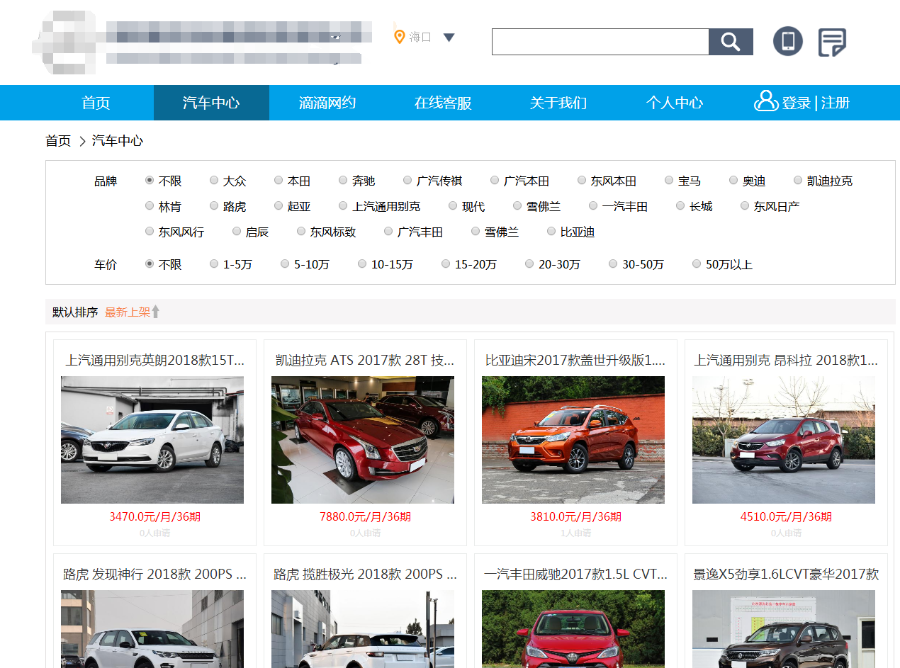The image size is (900, 668).
Task: Select brand radio 一汽丰田
Action: (x=593, y=205)
